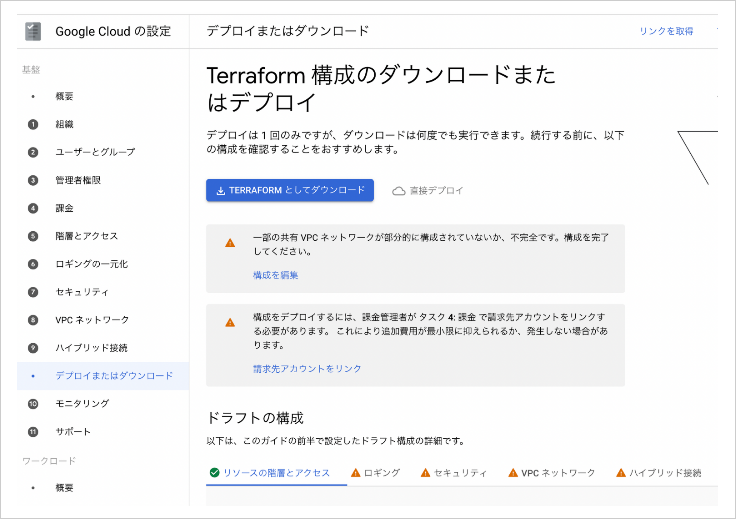The image size is (736, 519).
Task: Go to 概要 under 基盤 section
Action: click(64, 96)
